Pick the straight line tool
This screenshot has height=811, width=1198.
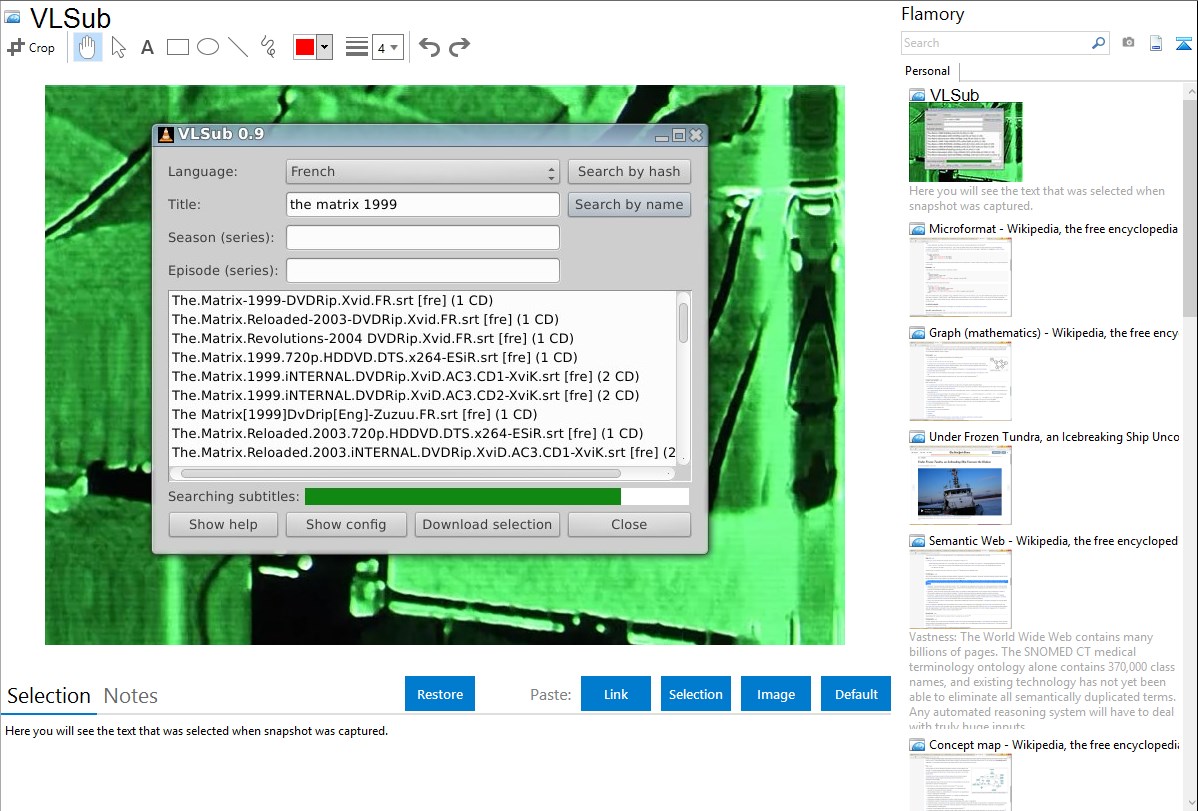[x=238, y=47]
